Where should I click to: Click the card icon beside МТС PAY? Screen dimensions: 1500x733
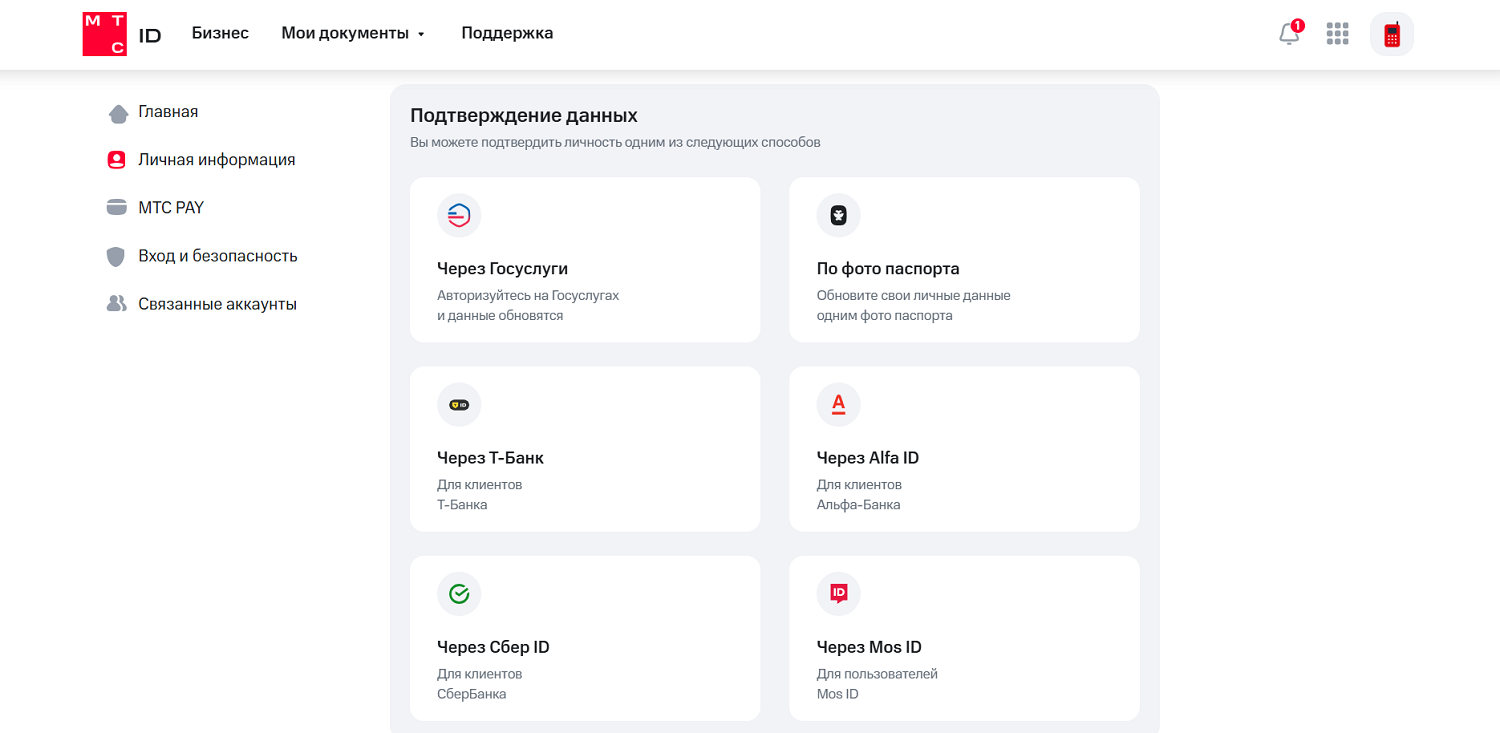[x=117, y=208]
